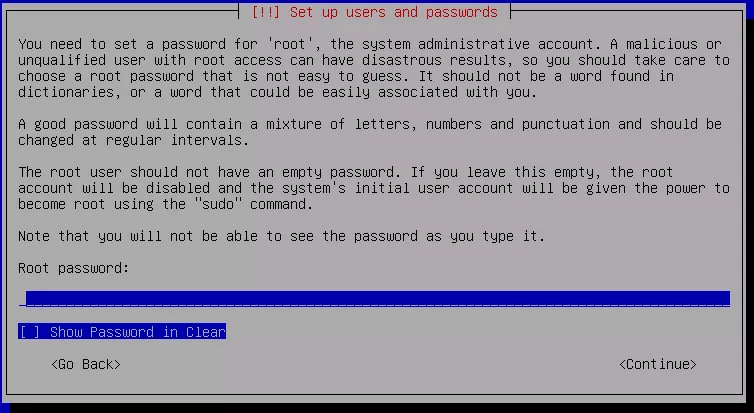Click the [!!] priority marker in the title

pos(265,12)
